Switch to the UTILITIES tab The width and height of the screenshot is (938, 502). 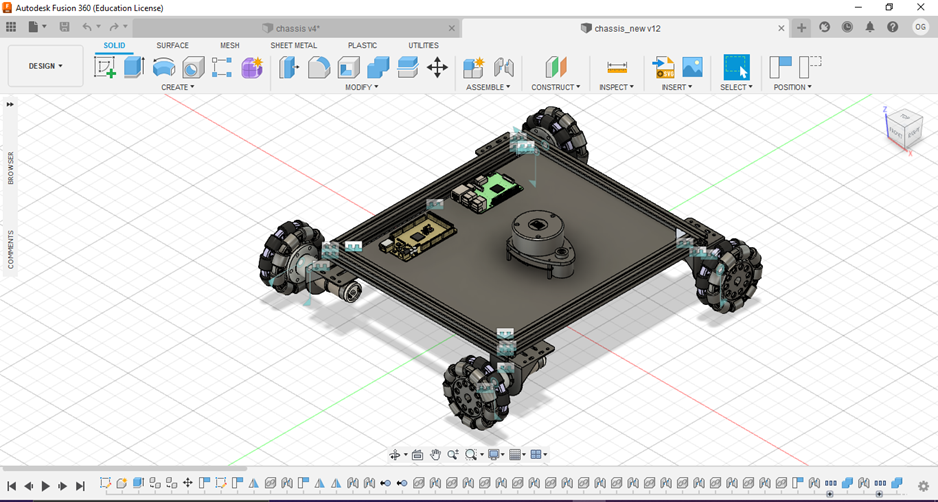(x=424, y=45)
